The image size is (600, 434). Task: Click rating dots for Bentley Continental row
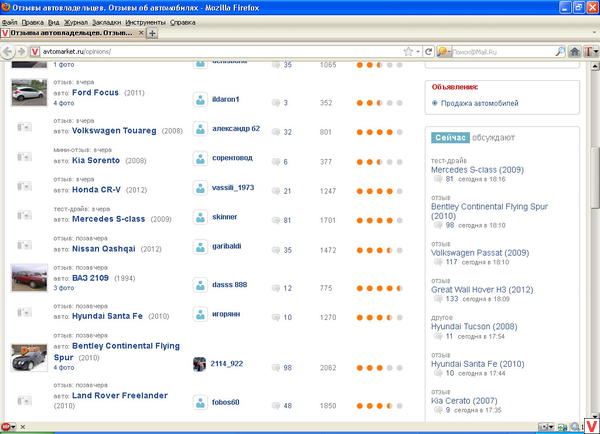pos(379,368)
